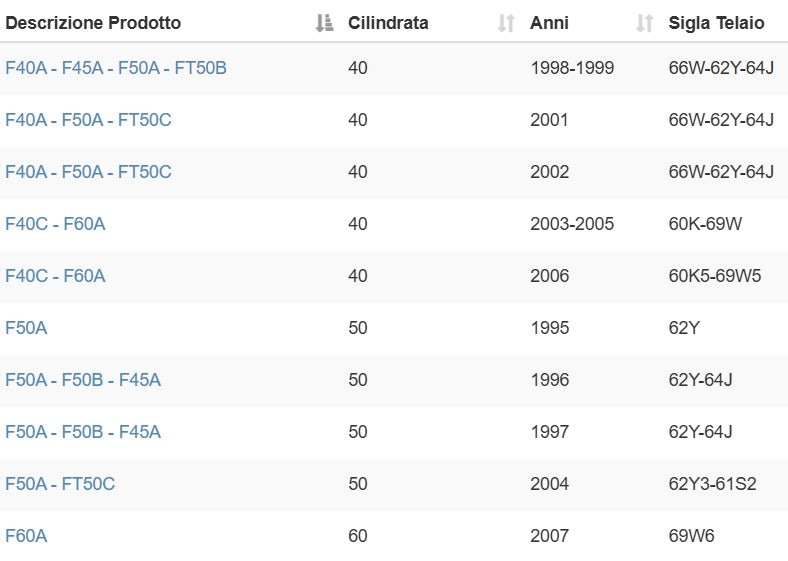Open the 1996 F50A - F50B - F45A link
Image resolution: width=788 pixels, height=561 pixels.
tap(83, 380)
